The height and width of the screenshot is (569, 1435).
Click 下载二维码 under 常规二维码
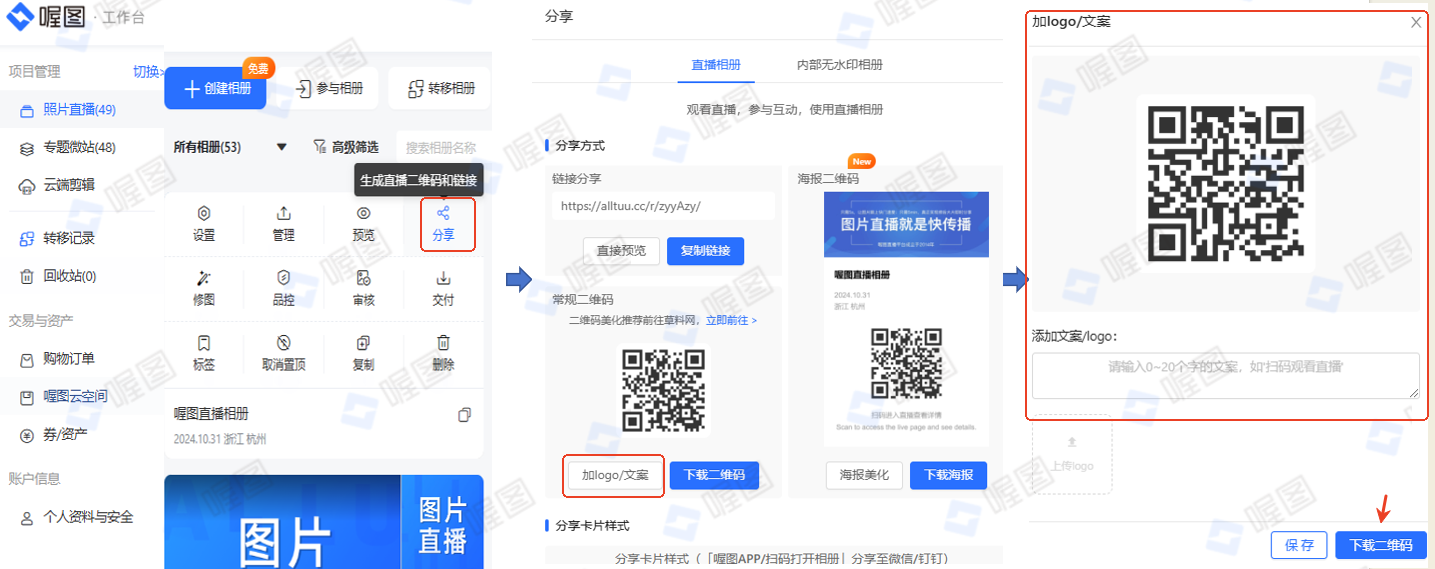pos(714,475)
